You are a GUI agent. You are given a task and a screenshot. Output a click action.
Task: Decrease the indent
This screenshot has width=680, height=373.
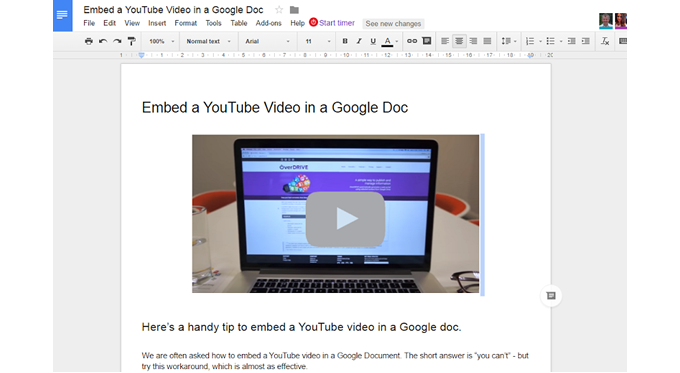tap(572, 41)
